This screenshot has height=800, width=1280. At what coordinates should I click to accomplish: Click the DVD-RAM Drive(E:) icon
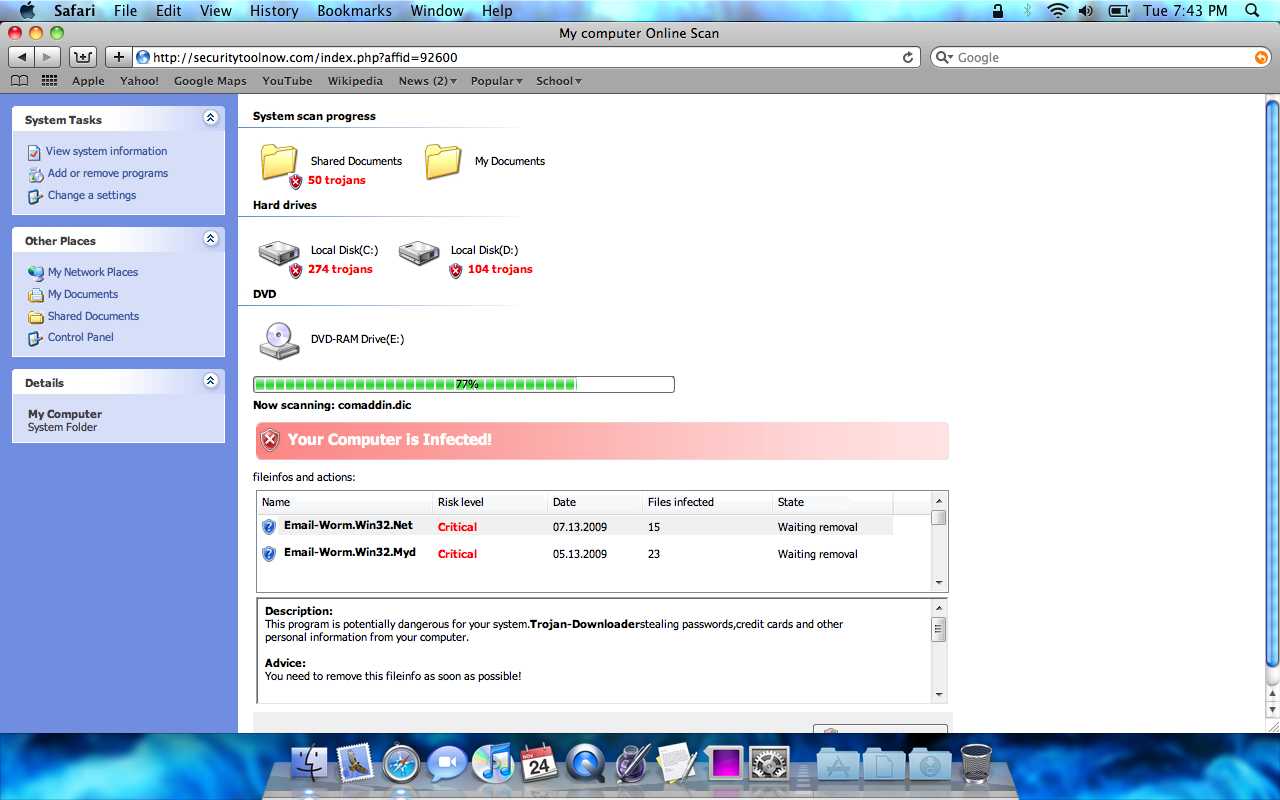click(279, 340)
